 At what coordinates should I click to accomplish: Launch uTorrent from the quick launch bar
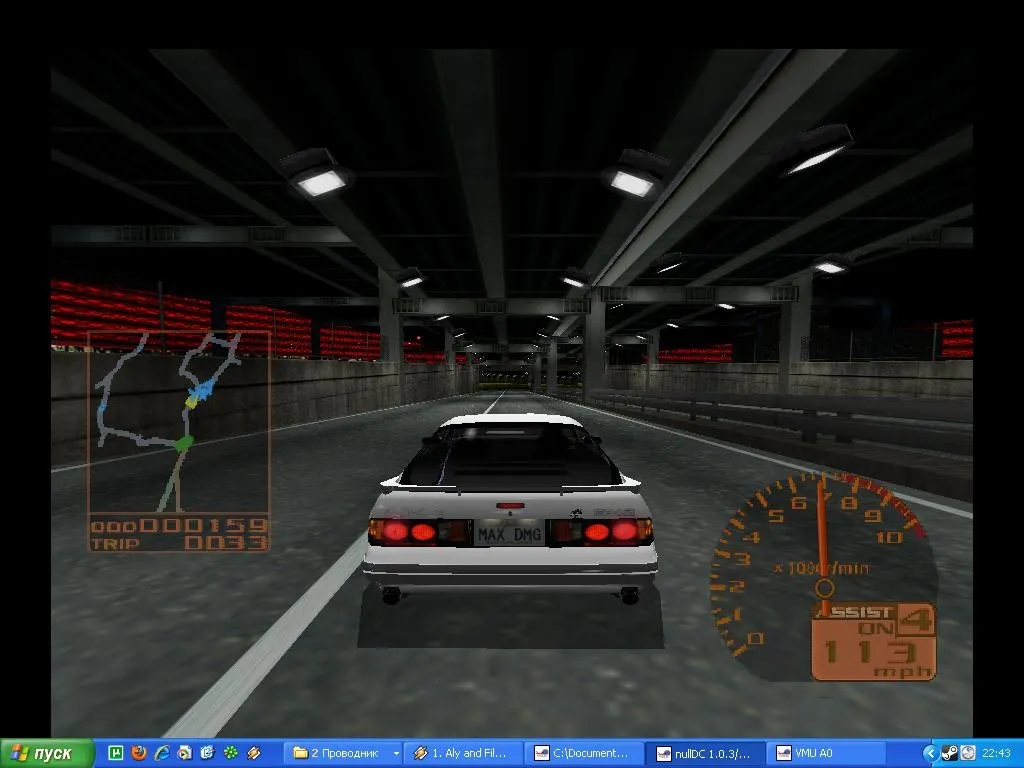click(x=116, y=753)
